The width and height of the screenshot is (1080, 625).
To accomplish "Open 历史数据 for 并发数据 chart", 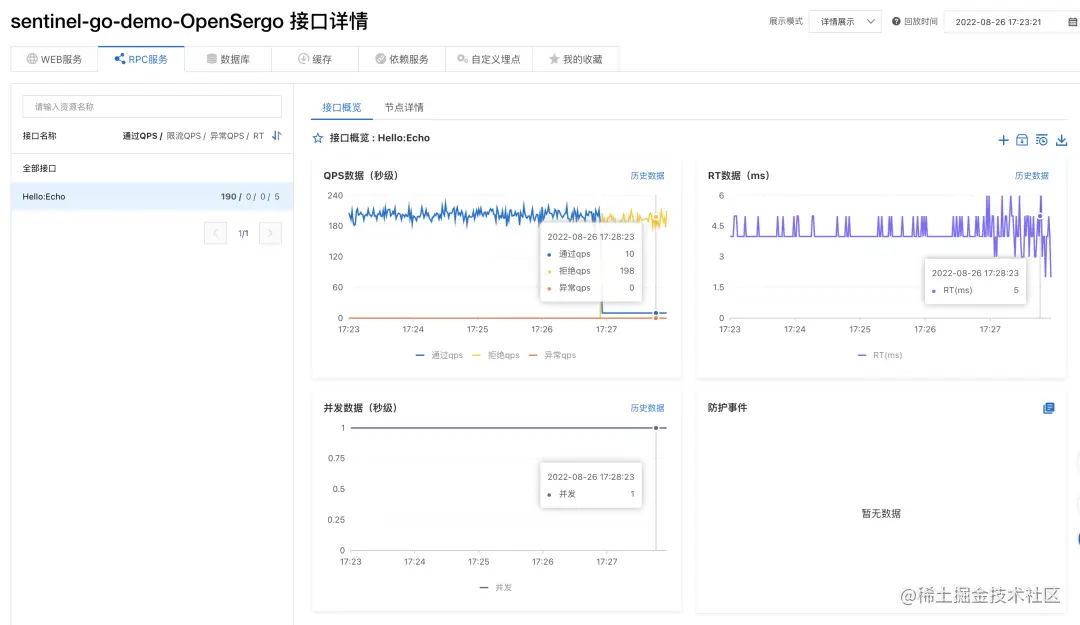I will coord(647,408).
